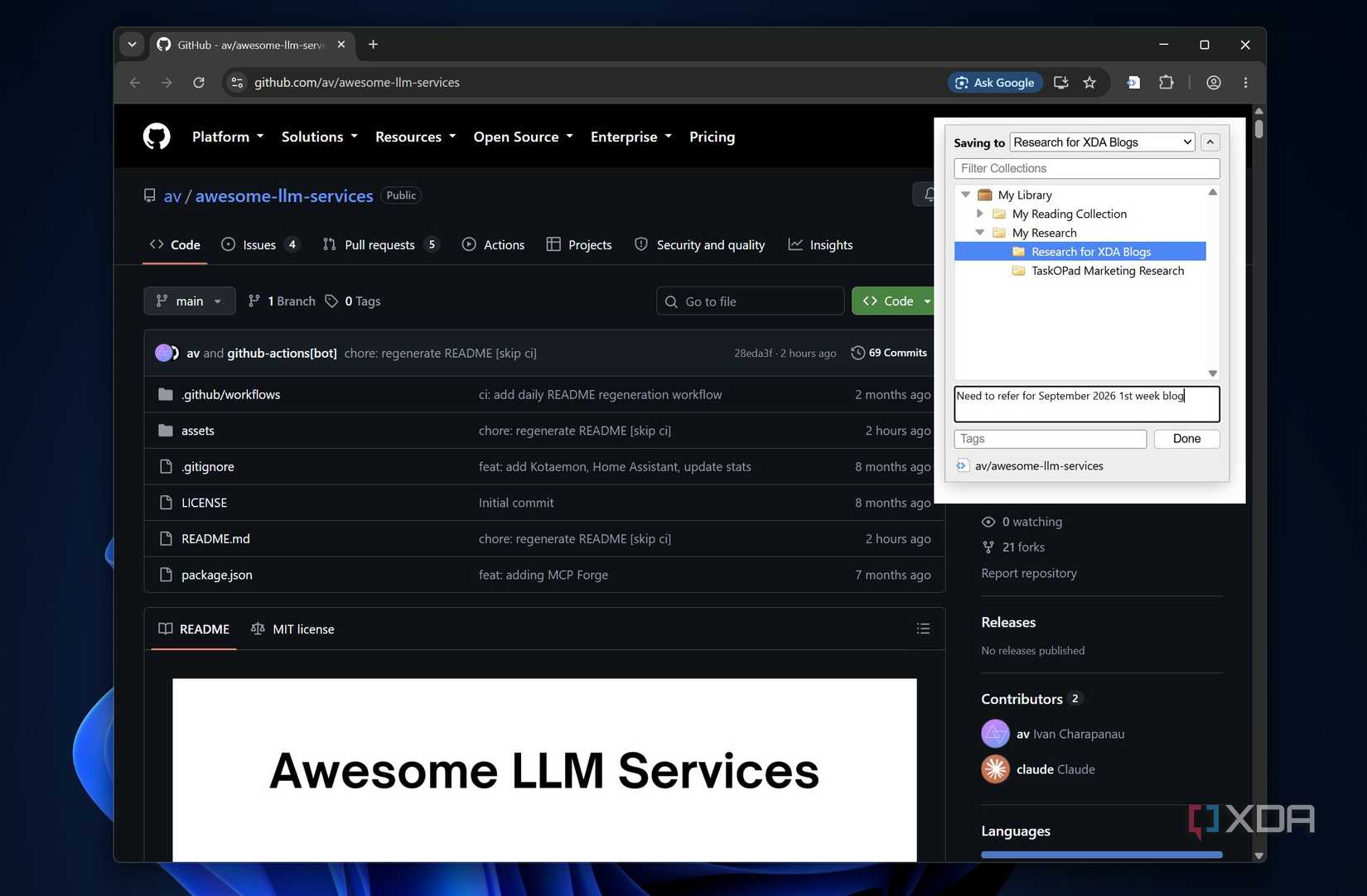Open the Resources menu
The height and width of the screenshot is (896, 1367).
(x=416, y=137)
